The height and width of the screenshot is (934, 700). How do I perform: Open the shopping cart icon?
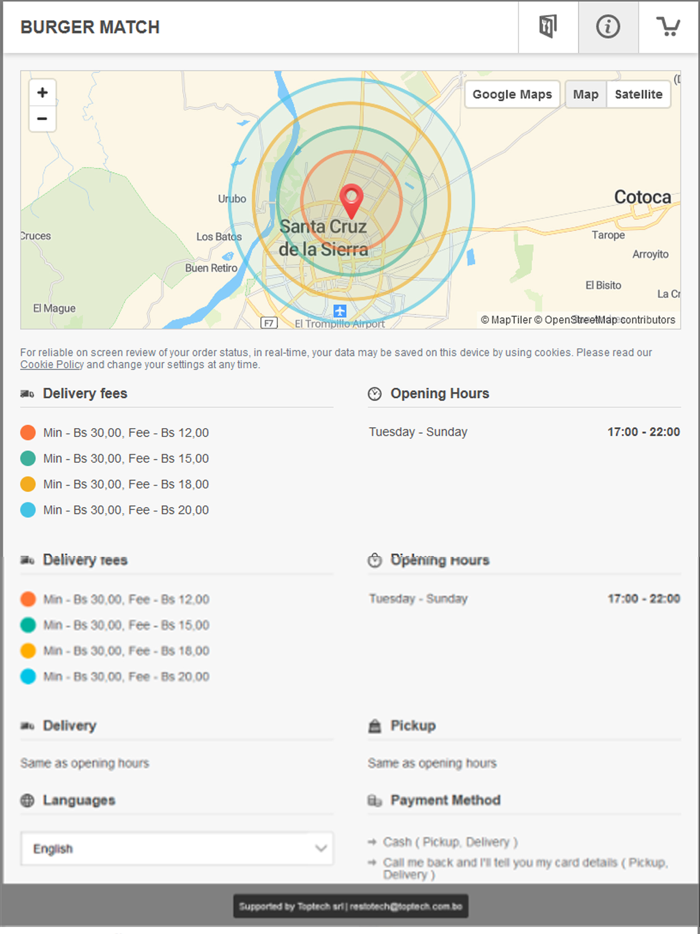[668, 27]
